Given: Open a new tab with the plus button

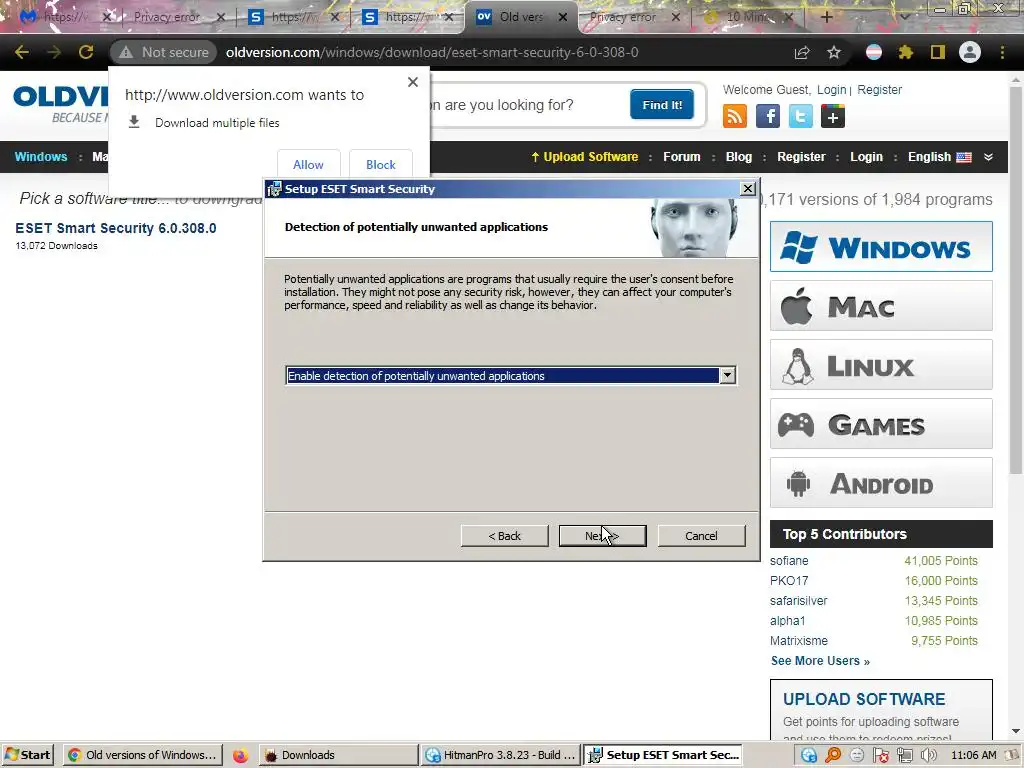Looking at the screenshot, I should (x=826, y=17).
